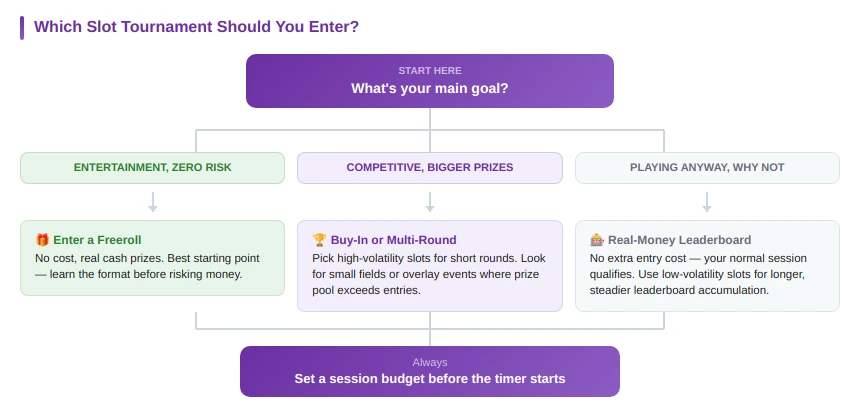Click the low-volatility slots description text

[x=698, y=274]
